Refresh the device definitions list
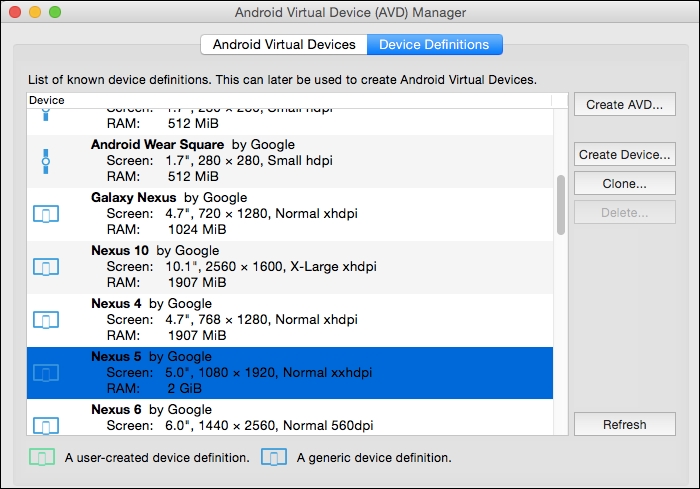700x489 pixels. click(624, 424)
